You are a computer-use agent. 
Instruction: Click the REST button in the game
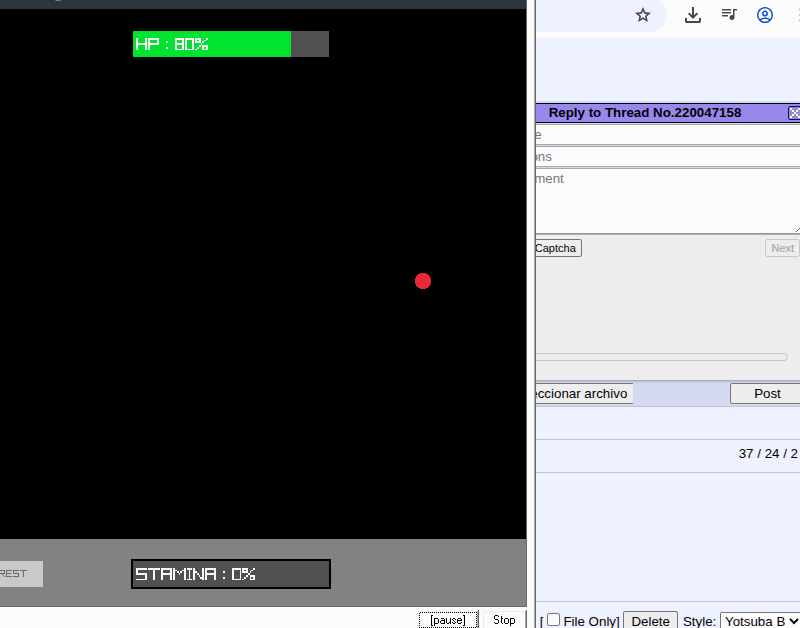click(x=21, y=573)
